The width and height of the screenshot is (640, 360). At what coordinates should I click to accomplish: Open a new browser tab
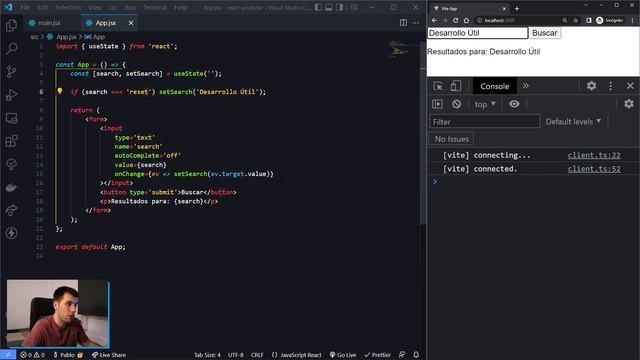point(517,8)
